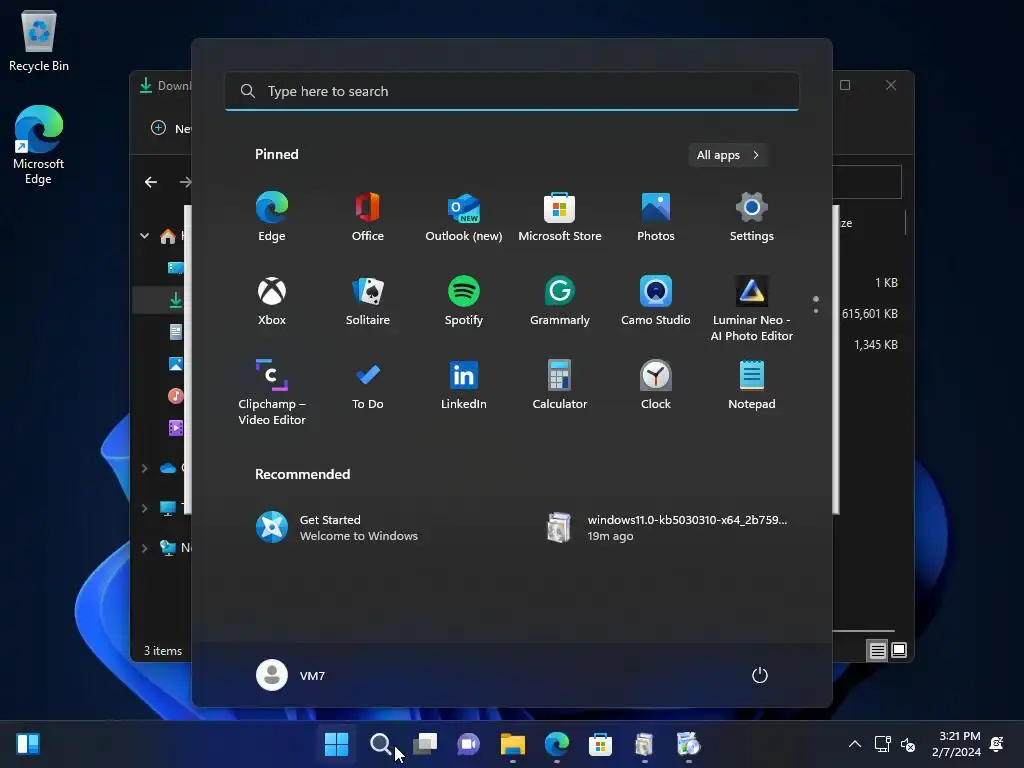
Task: Open the notifications bell icon
Action: click(x=997, y=744)
